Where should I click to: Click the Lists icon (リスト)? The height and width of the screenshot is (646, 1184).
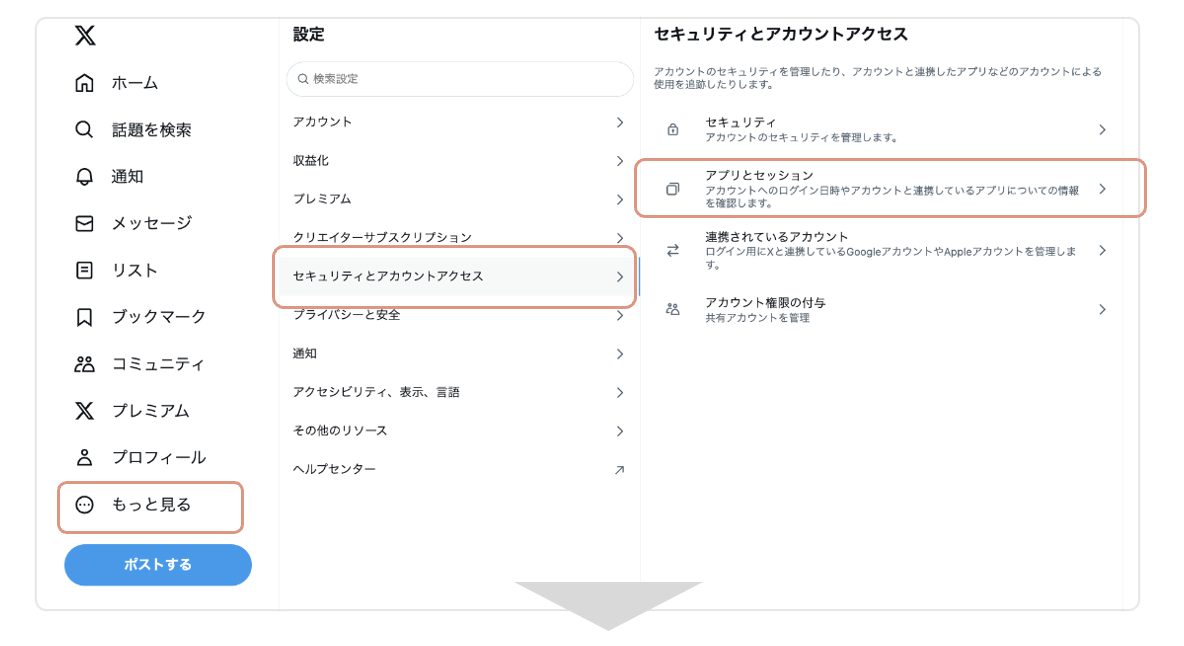(85, 270)
